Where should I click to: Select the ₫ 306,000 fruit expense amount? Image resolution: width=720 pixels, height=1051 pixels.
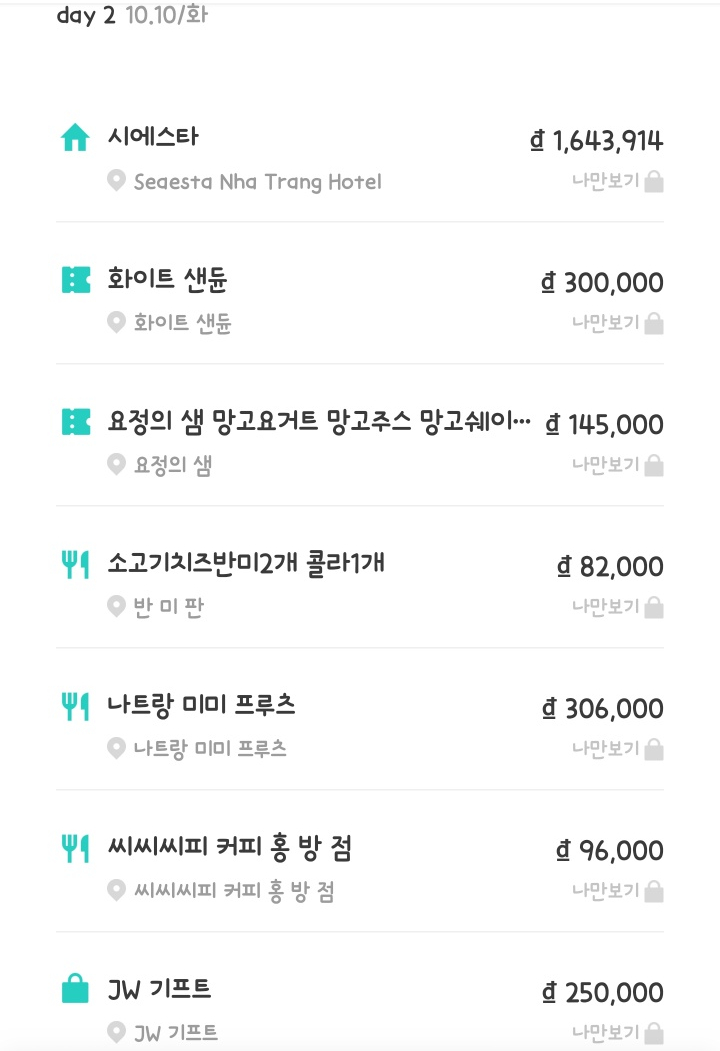click(x=603, y=709)
